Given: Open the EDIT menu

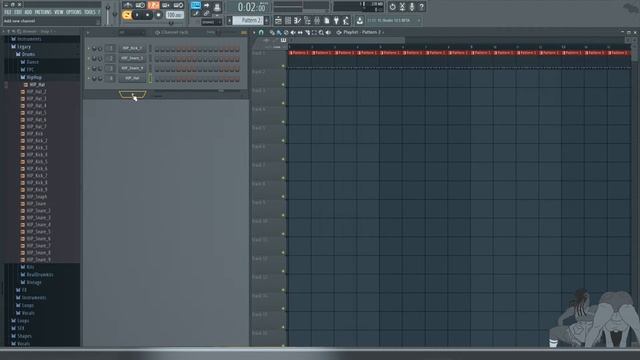Looking at the screenshot, I should pyautogui.click(x=18, y=12).
